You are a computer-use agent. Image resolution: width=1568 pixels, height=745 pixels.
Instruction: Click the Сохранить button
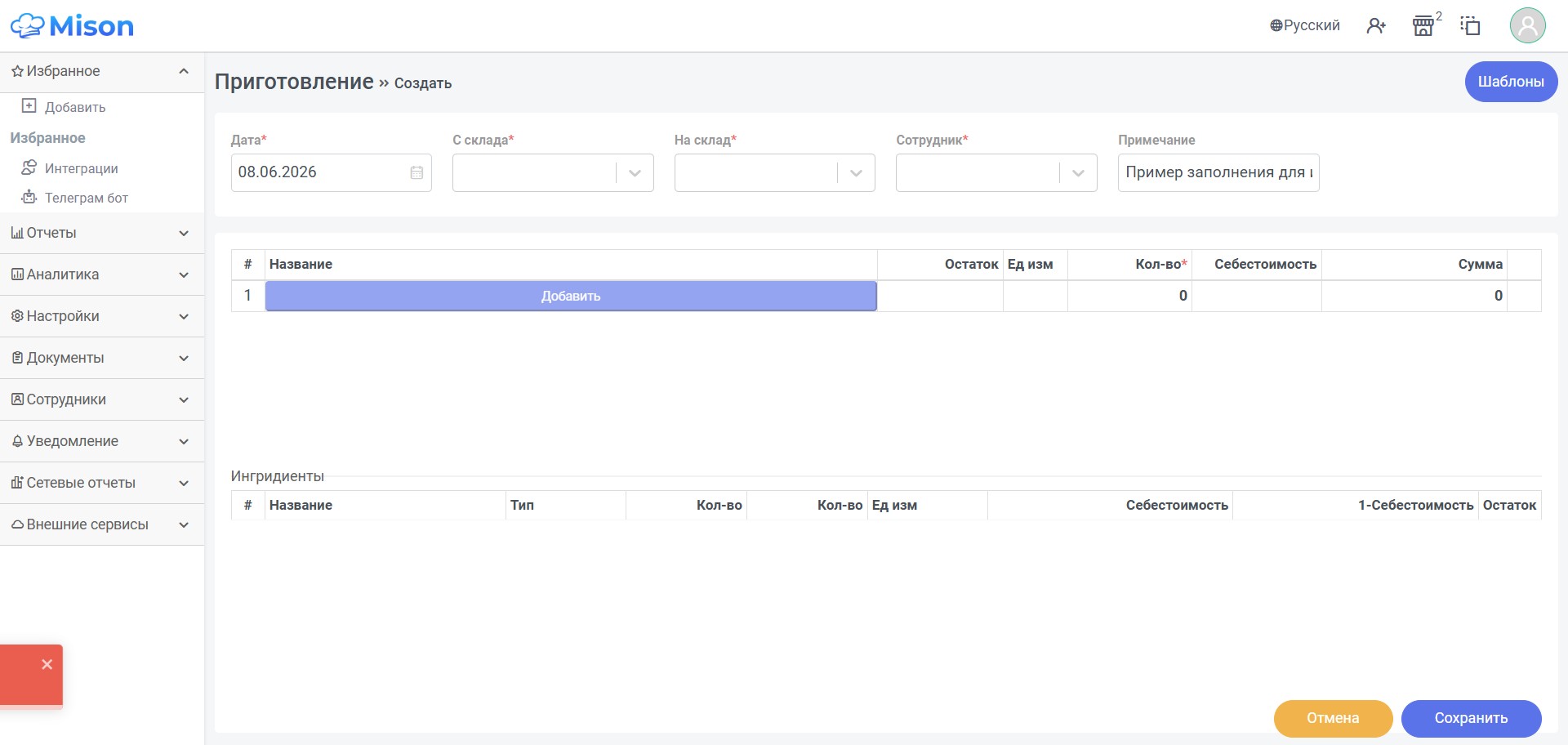click(x=1471, y=718)
